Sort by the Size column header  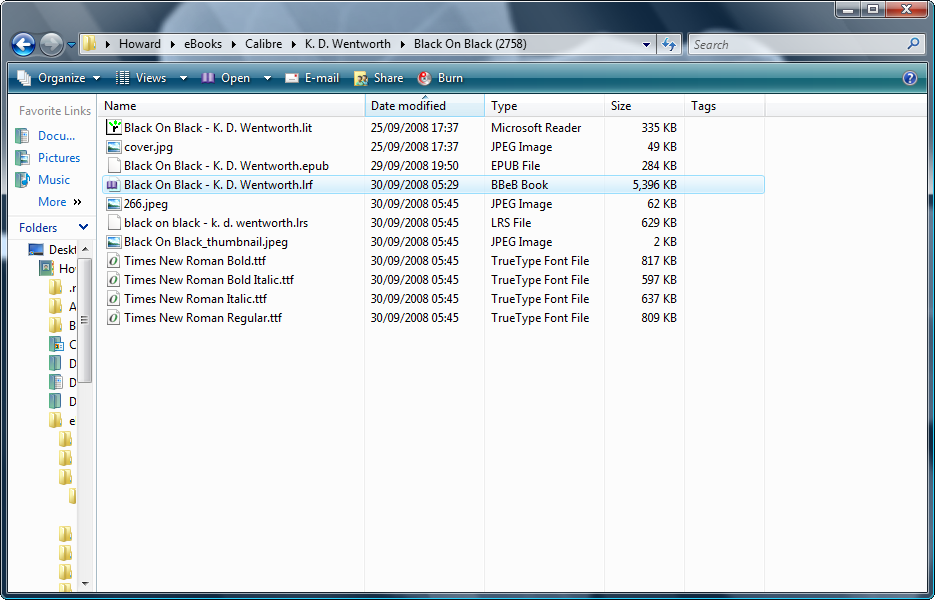click(644, 106)
